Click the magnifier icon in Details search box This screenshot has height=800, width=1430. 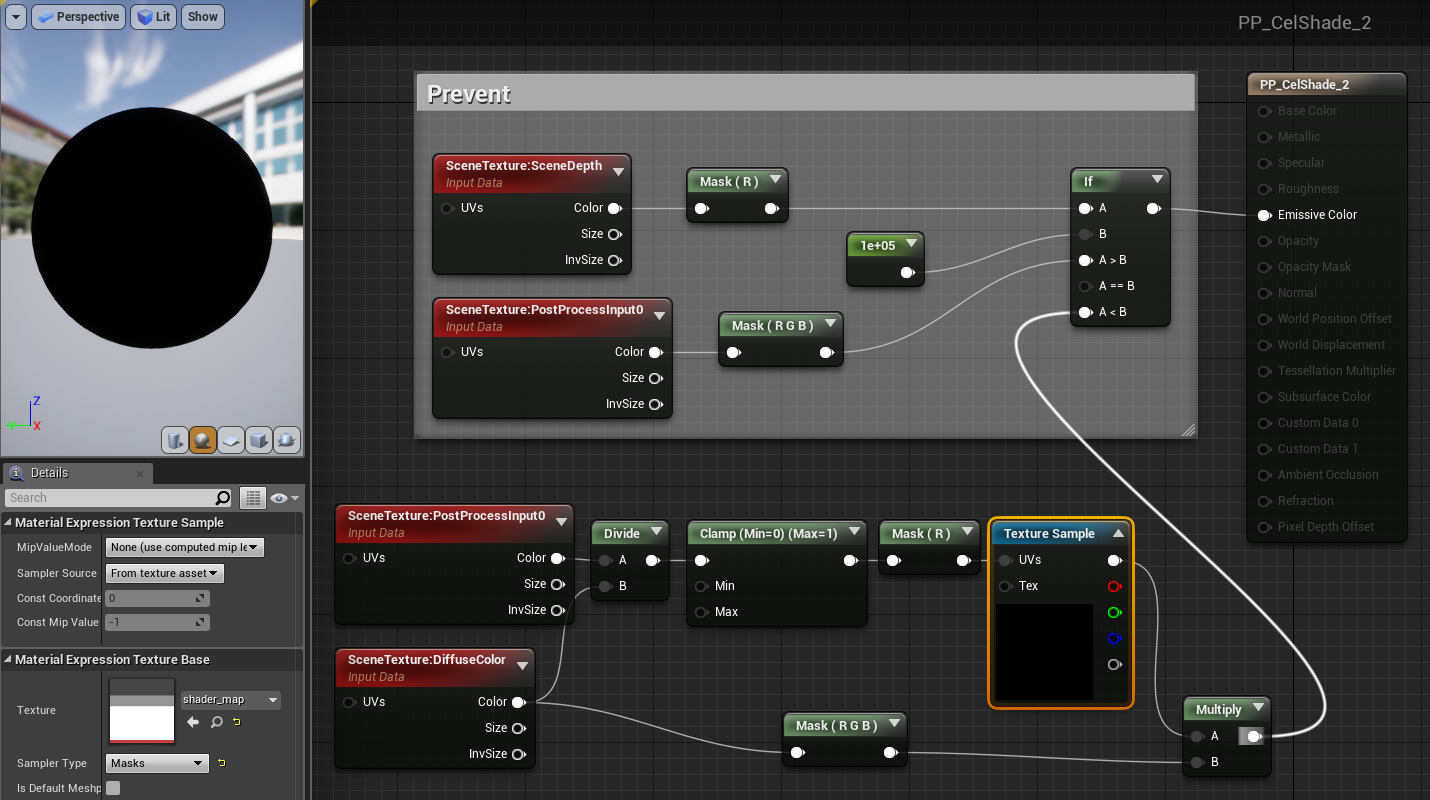tap(223, 498)
